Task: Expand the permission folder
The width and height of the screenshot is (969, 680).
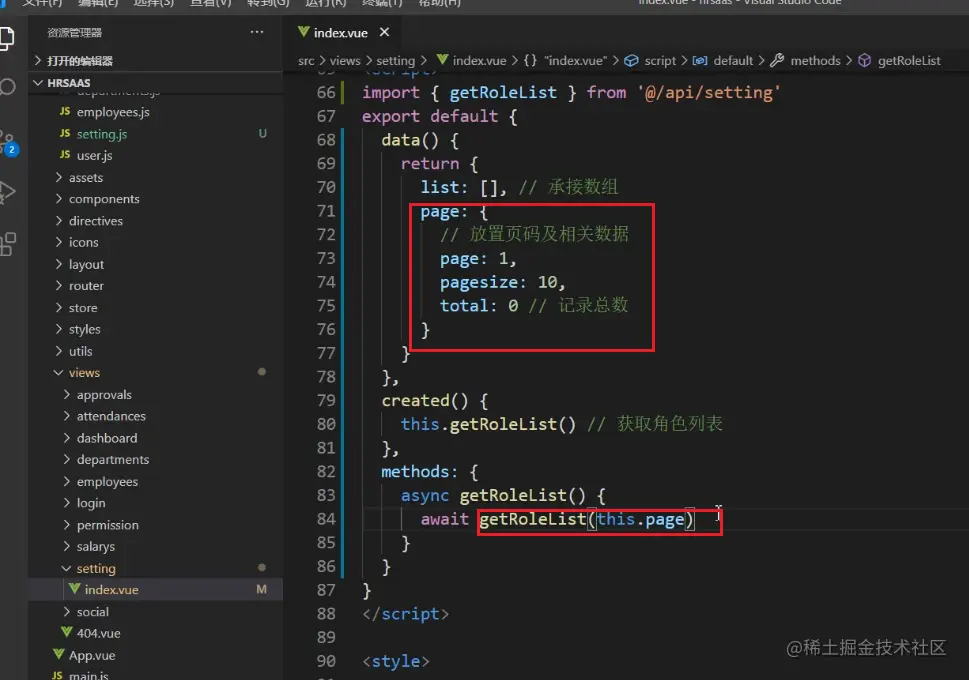Action: tap(108, 525)
